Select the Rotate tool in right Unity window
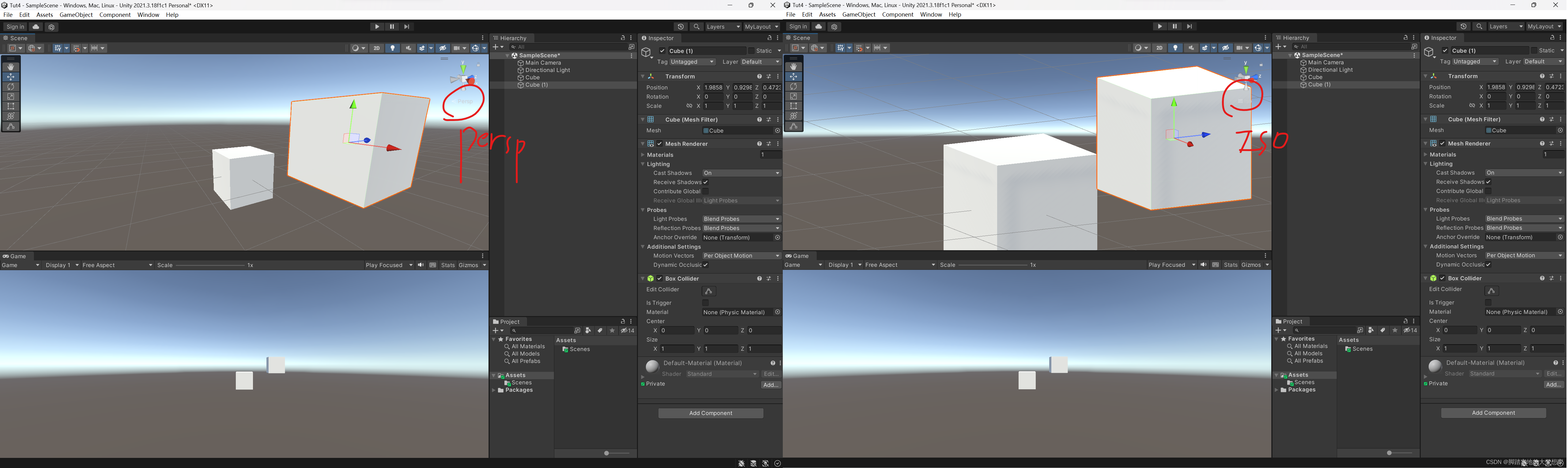This screenshot has width=1568, height=468. [793, 86]
